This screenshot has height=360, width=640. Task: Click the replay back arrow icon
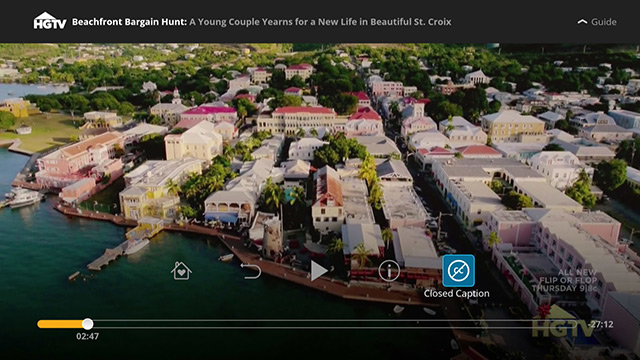click(x=251, y=271)
